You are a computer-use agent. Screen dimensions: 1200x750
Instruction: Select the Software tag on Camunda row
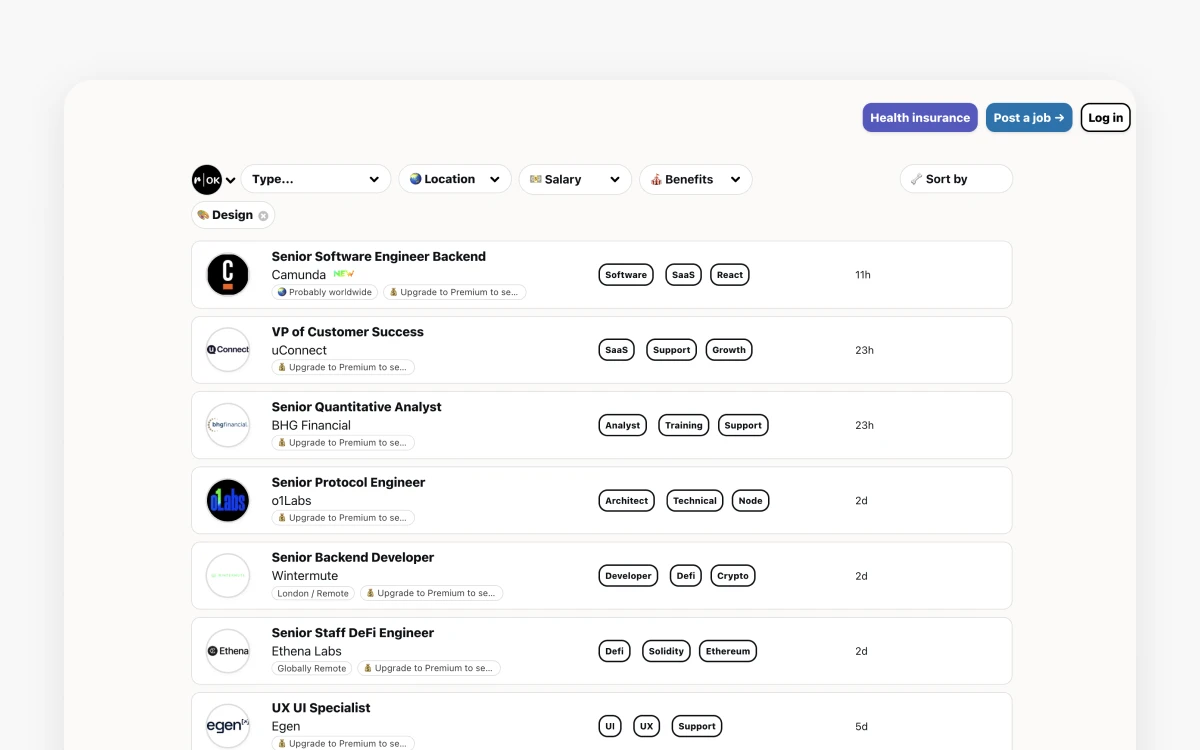(x=626, y=275)
